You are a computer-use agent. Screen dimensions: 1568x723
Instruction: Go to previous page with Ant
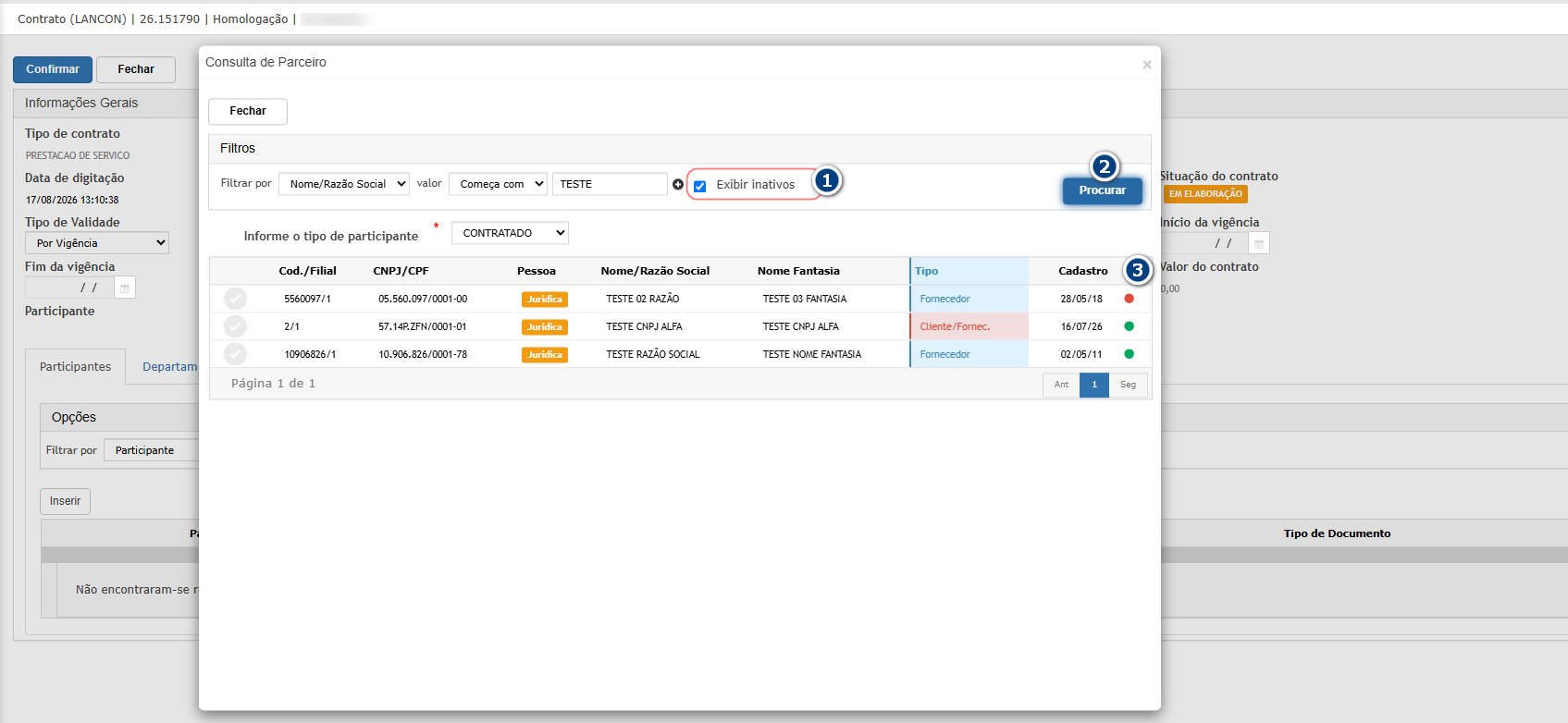1061,385
